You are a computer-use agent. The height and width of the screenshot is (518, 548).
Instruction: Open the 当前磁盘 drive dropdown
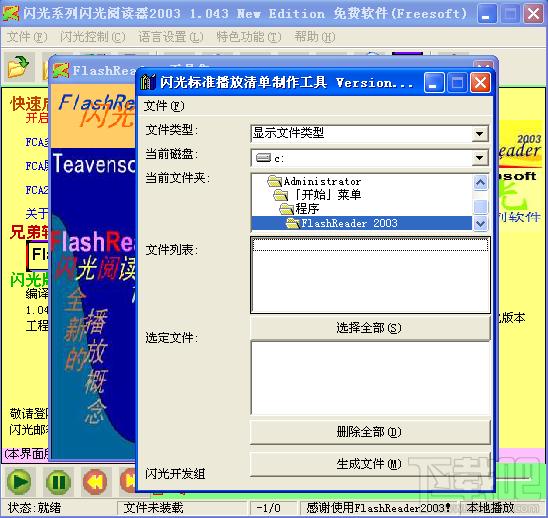480,158
